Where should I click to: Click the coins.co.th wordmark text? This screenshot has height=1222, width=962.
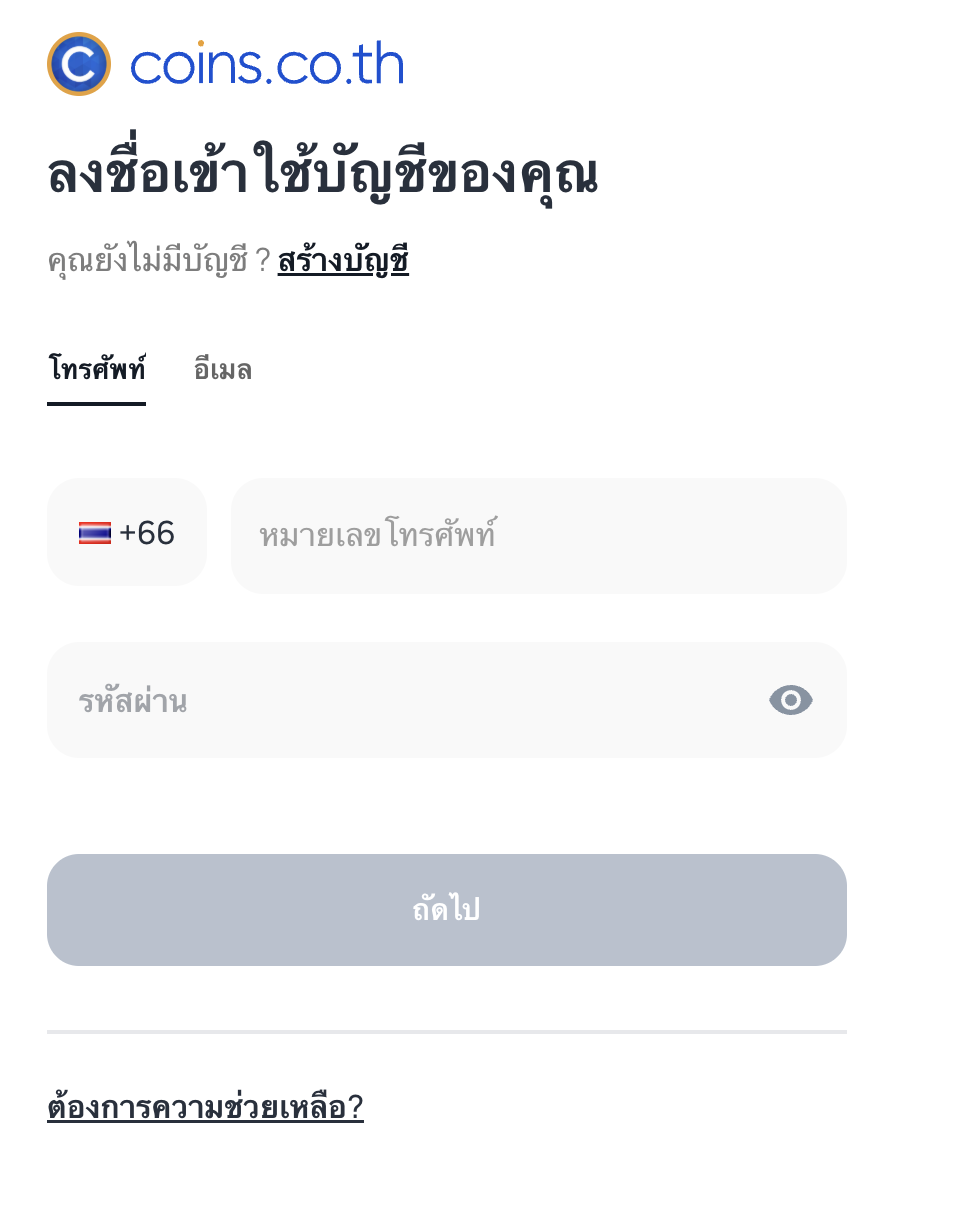(x=267, y=65)
